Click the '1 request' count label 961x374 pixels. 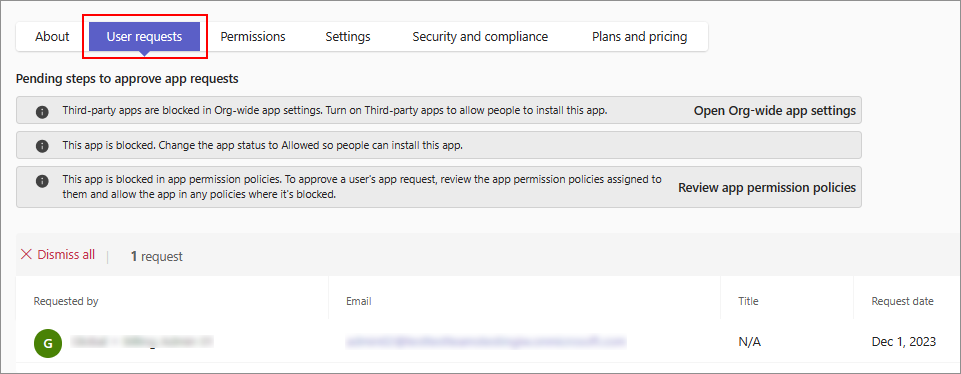click(x=156, y=256)
